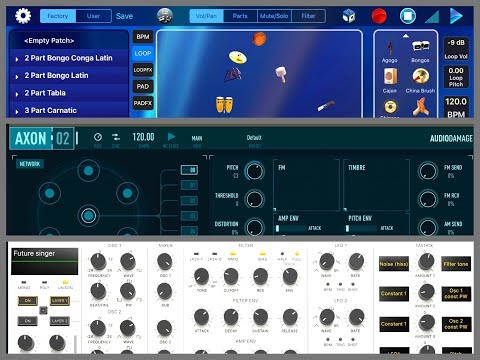This screenshot has width=480, height=360.
Task: Click the orange drum in the stage
Action: click(259, 39)
